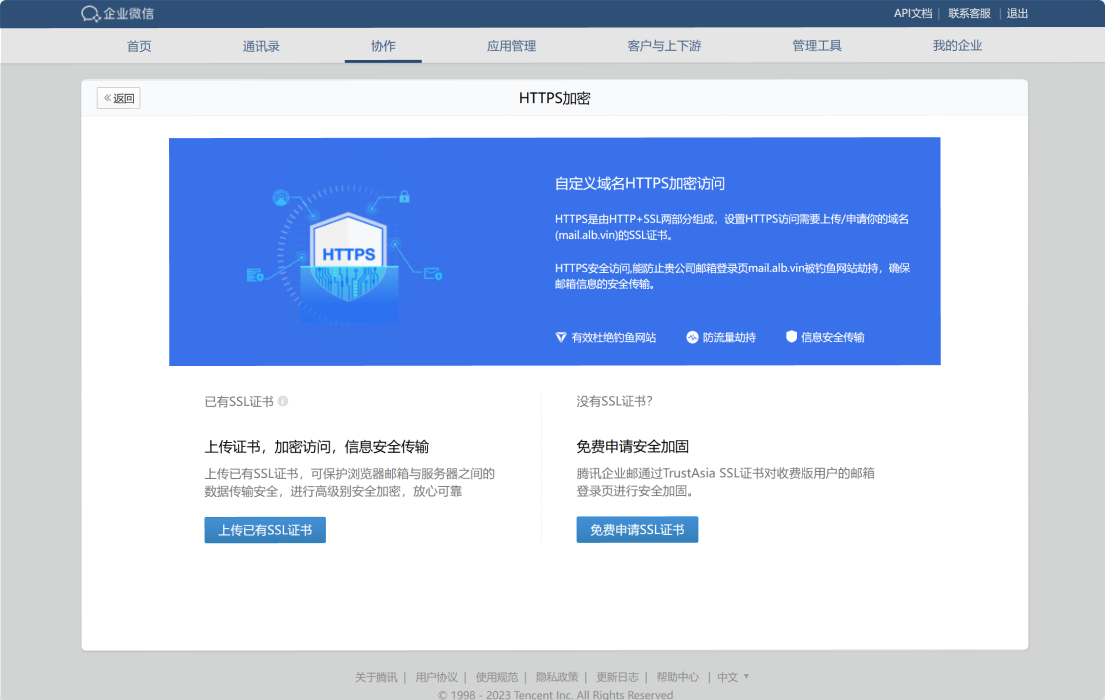Click the 免费申请SSL证书 button
Image resolution: width=1105 pixels, height=700 pixels.
(x=637, y=530)
